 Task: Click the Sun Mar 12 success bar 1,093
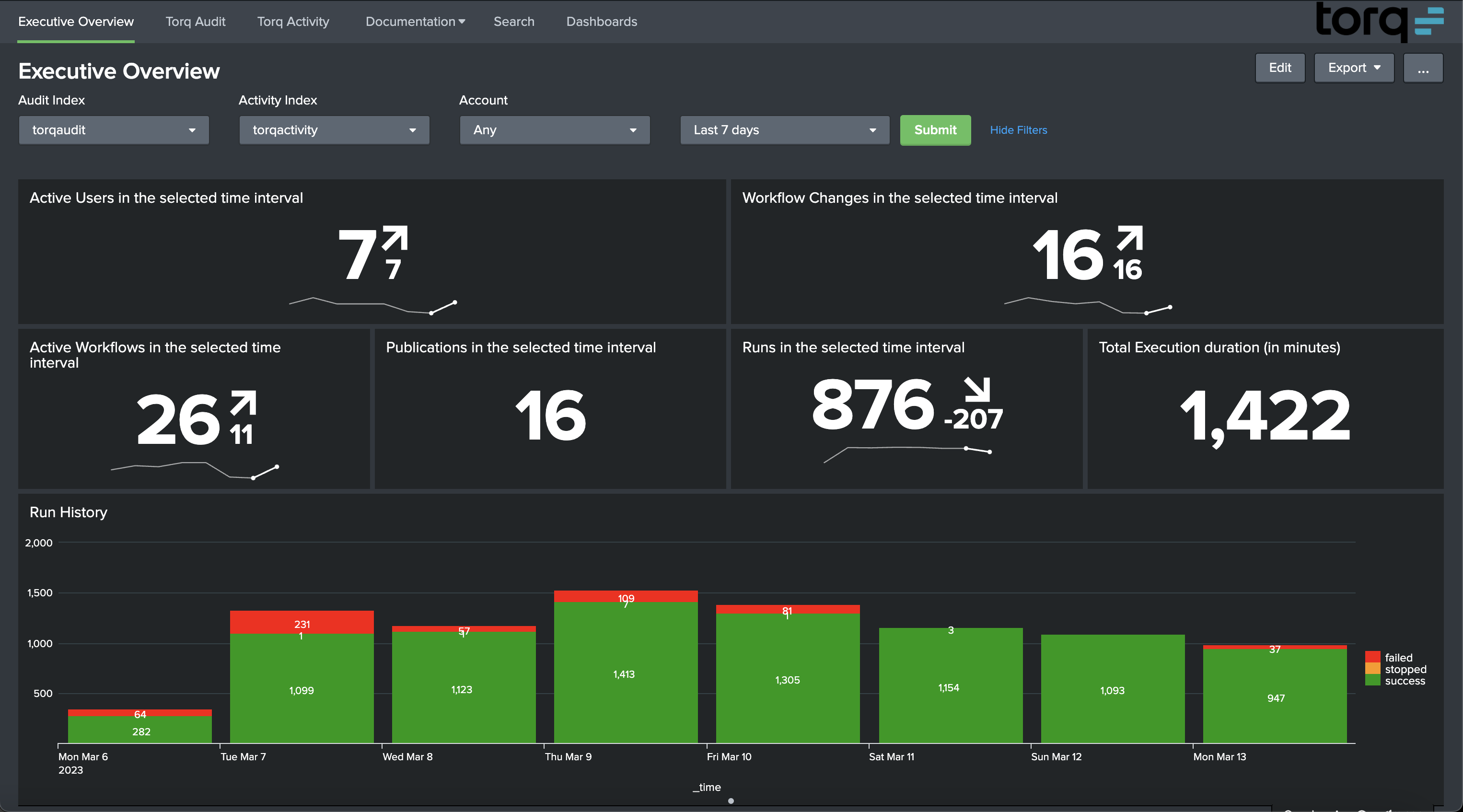pyautogui.click(x=1113, y=689)
